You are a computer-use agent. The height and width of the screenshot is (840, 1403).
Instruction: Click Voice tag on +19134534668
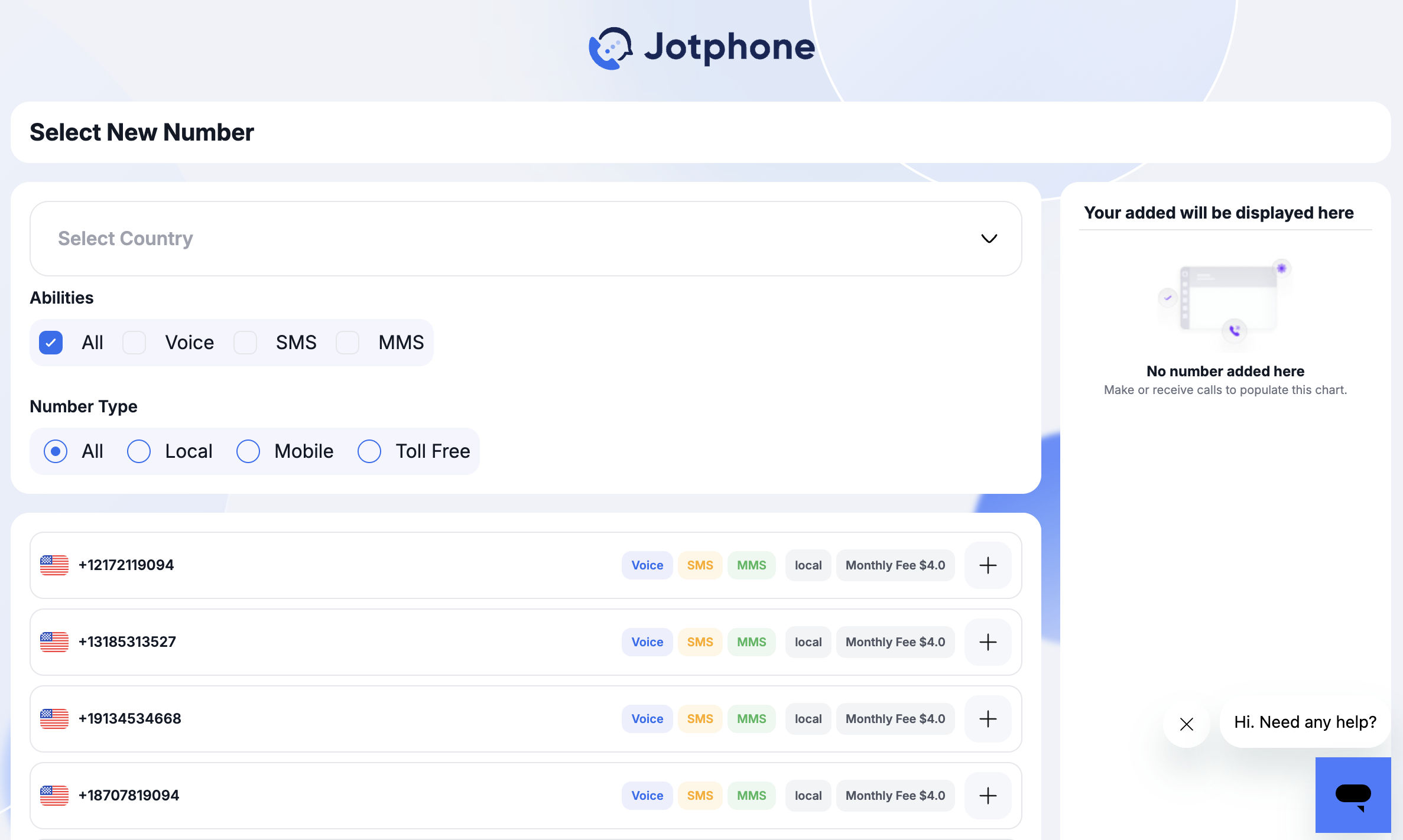pos(647,719)
